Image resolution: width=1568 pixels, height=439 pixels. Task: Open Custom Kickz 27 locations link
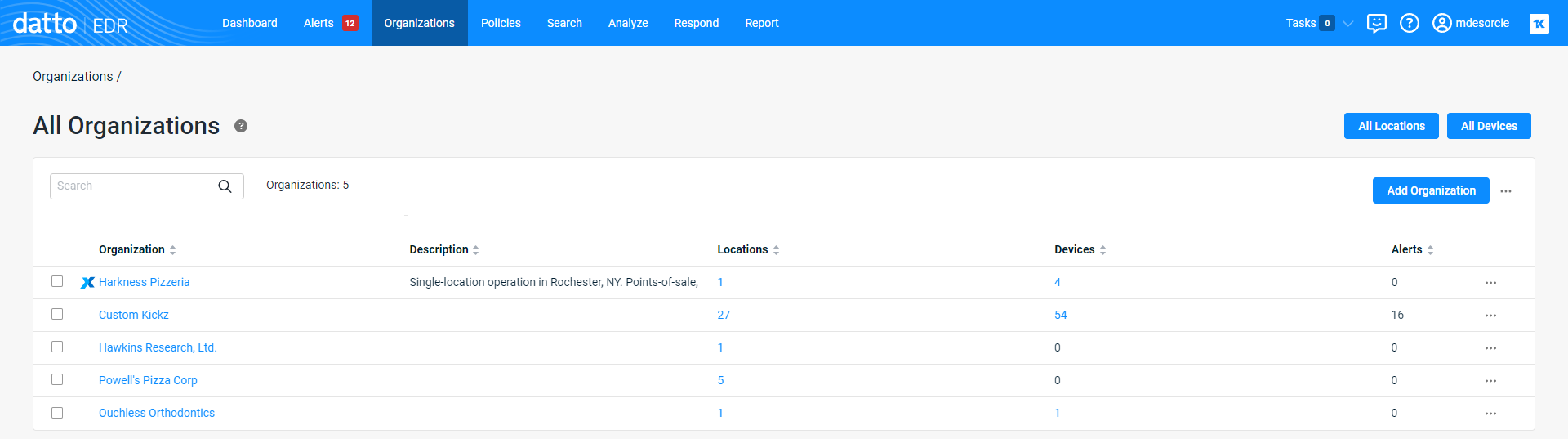tap(724, 315)
